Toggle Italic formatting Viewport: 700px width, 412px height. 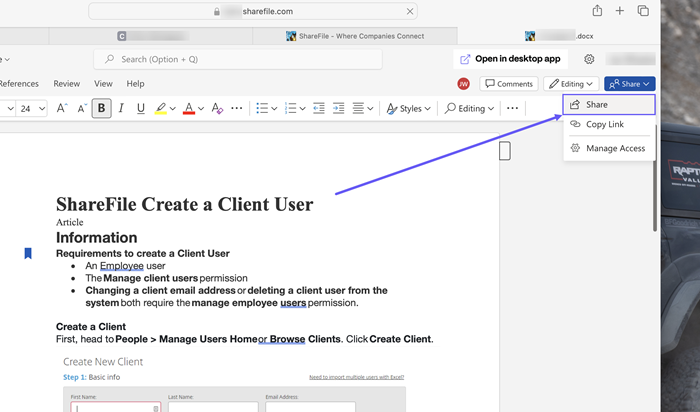121,108
